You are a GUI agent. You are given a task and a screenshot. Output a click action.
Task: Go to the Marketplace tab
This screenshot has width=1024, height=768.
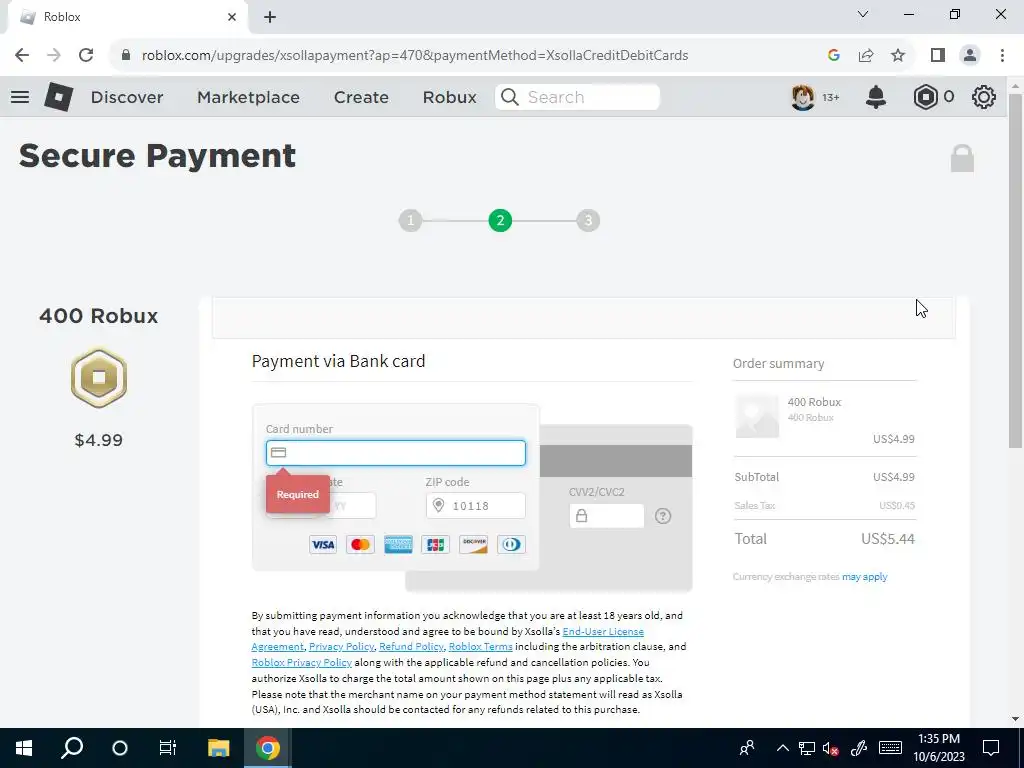248,97
